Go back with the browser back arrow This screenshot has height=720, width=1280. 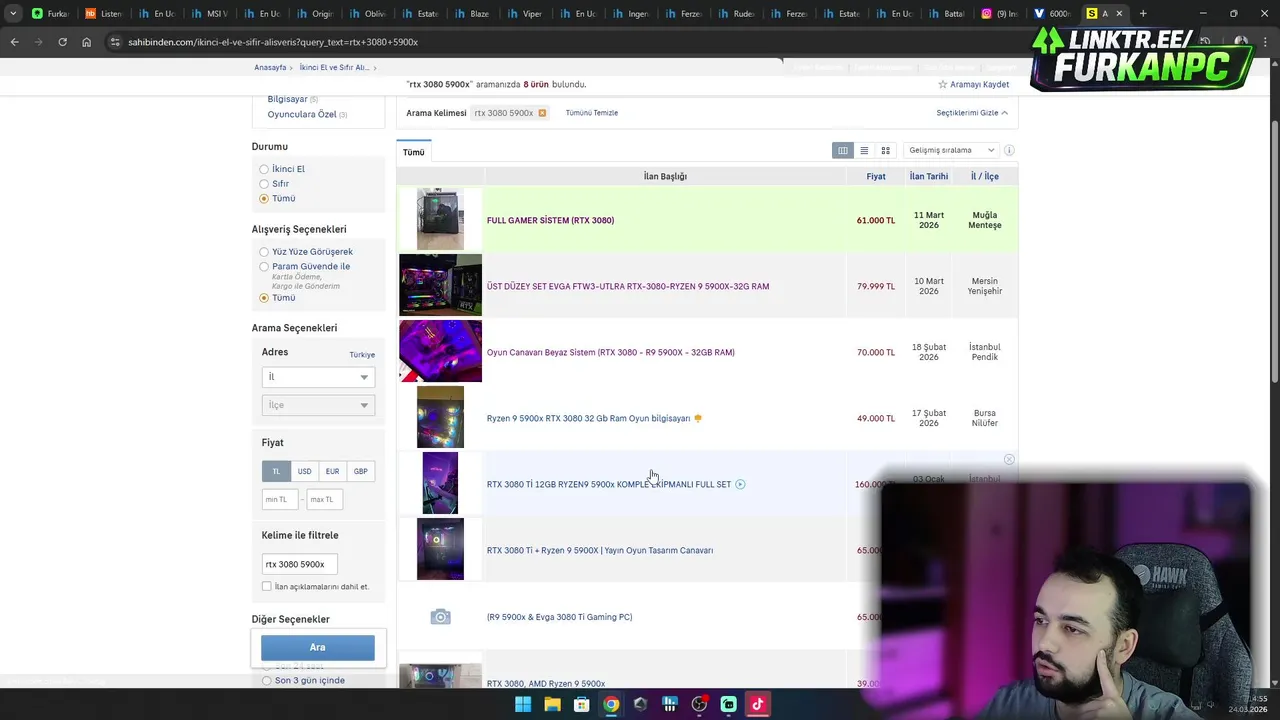click(14, 42)
